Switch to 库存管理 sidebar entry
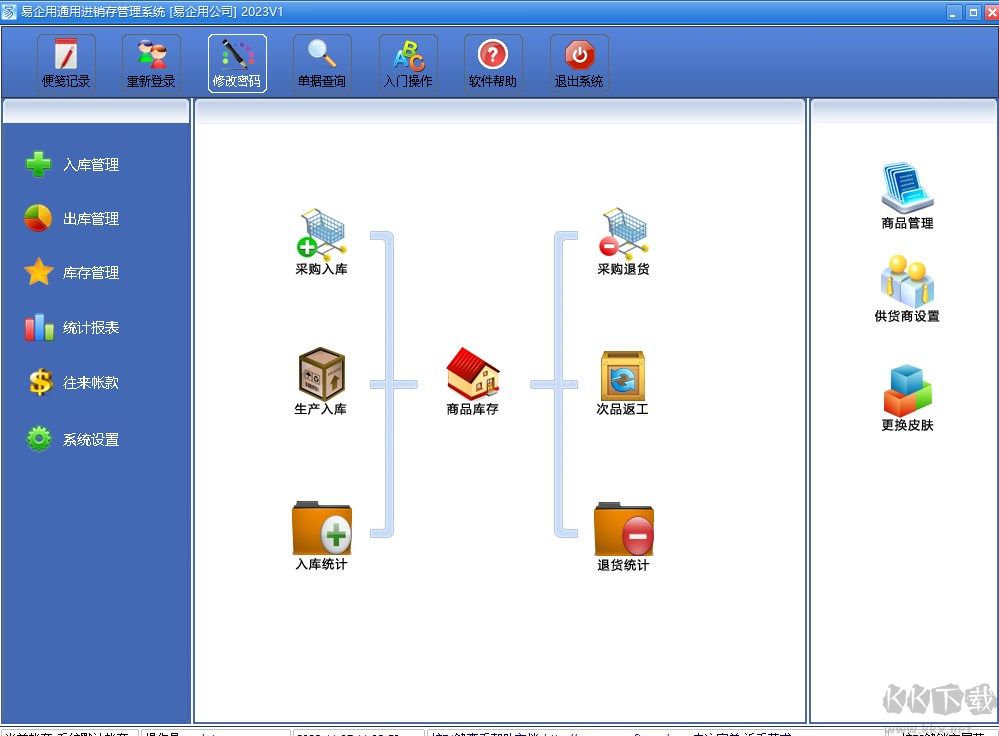999x736 pixels. (x=72, y=273)
